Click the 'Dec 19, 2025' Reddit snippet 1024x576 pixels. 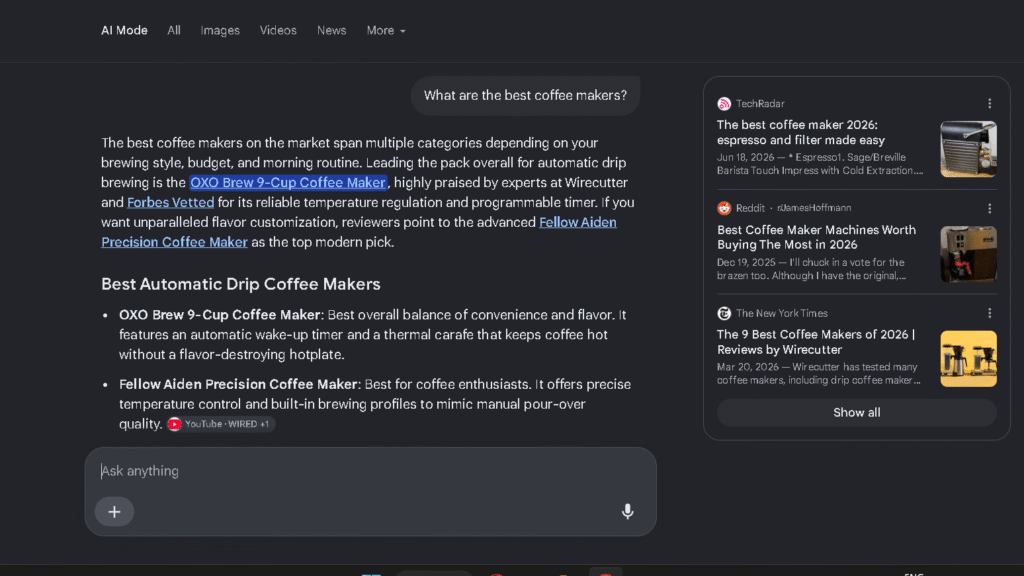tap(811, 269)
